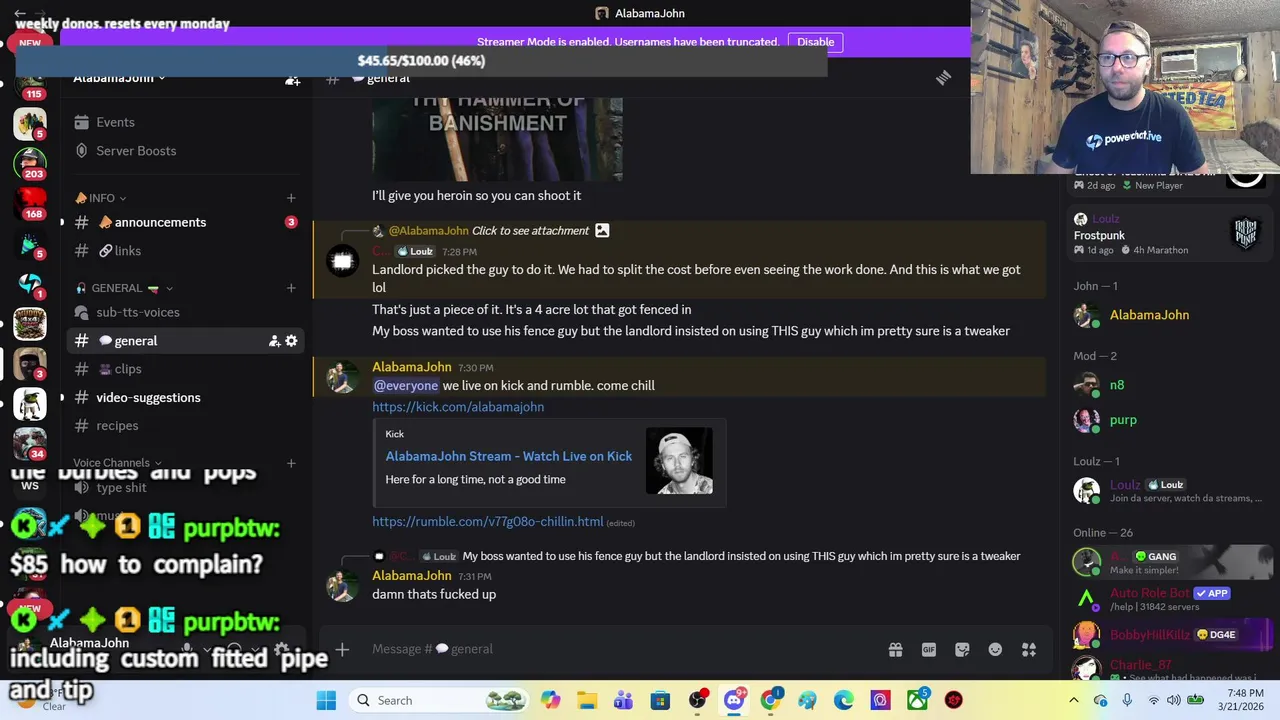Open emoji picker

995,649
